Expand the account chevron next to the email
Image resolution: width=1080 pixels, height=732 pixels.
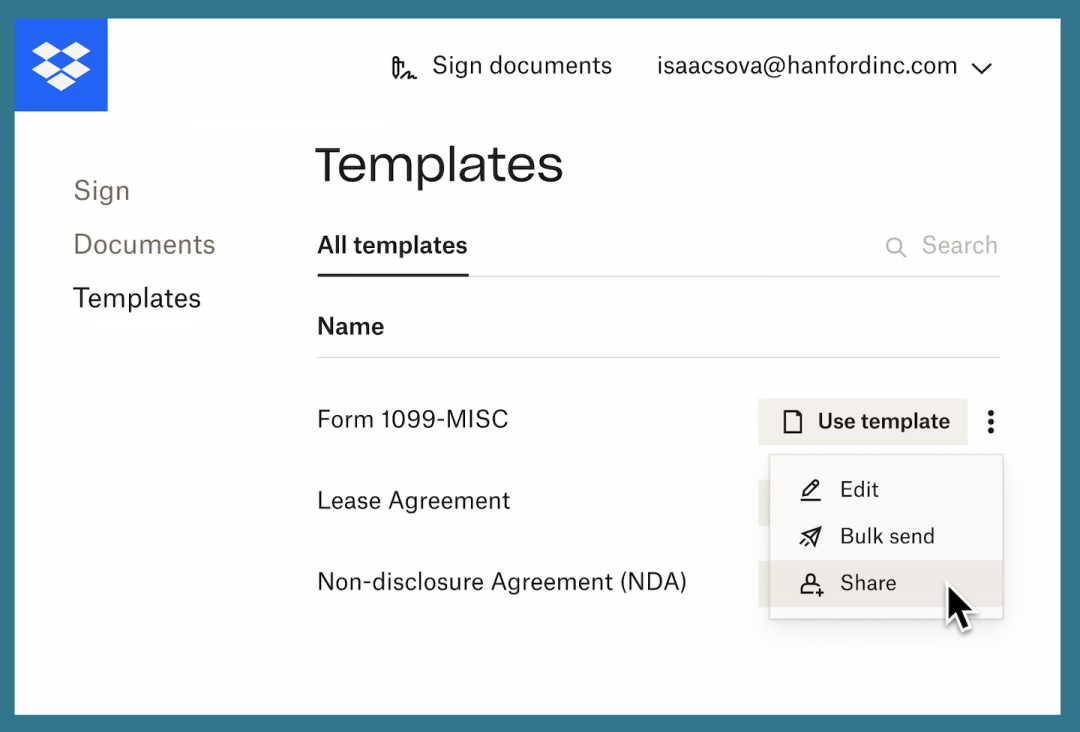click(x=982, y=68)
